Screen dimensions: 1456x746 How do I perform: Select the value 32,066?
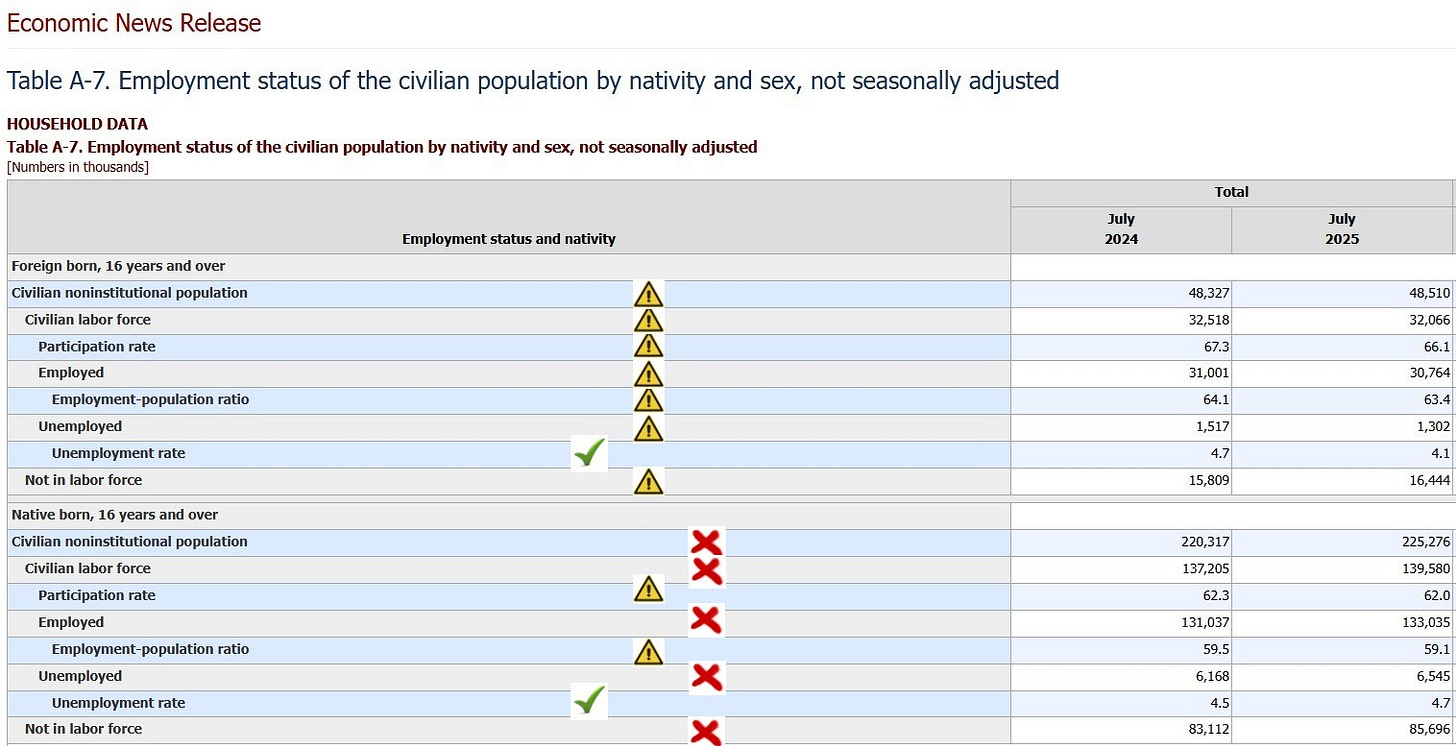tap(1429, 320)
